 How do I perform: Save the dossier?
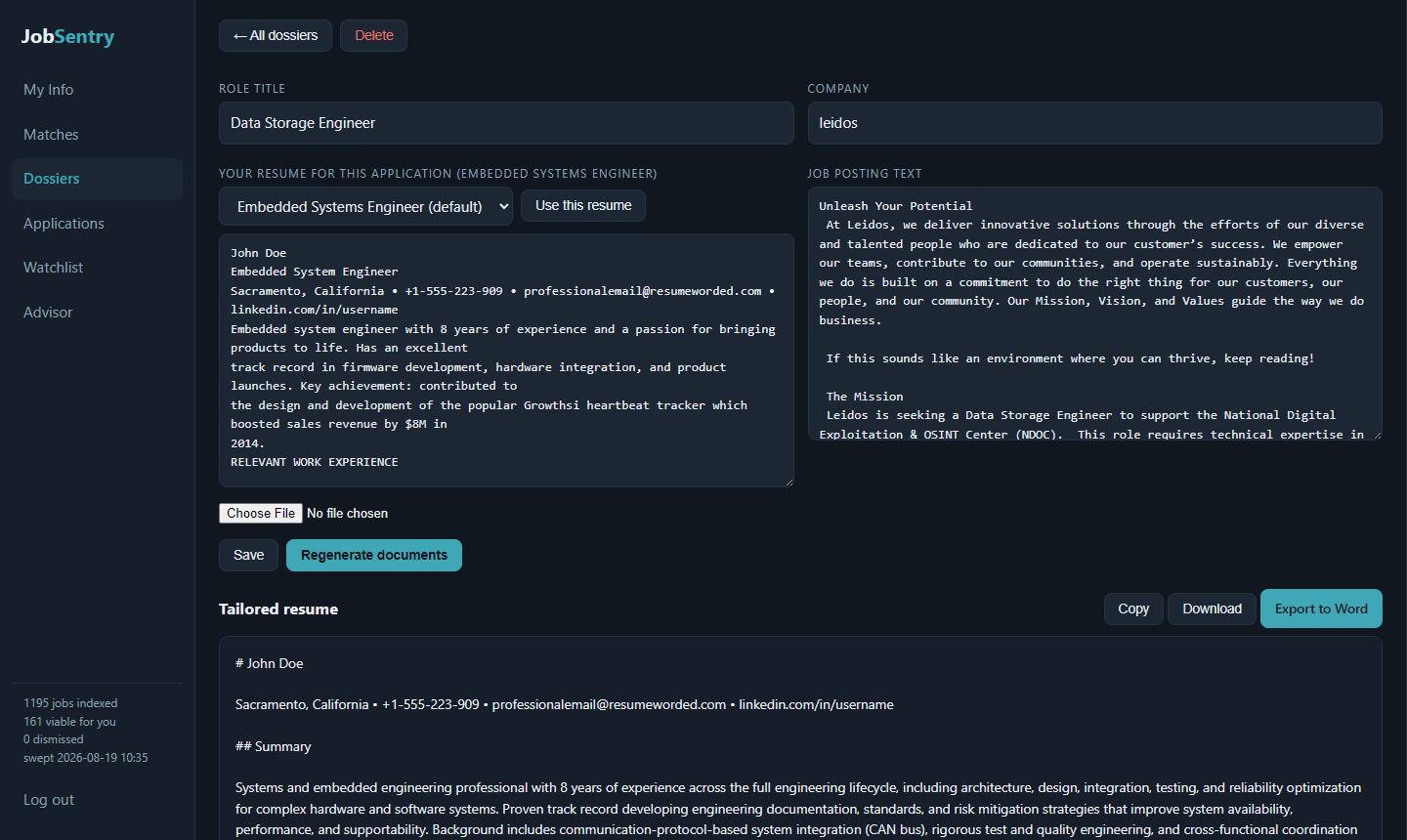(248, 555)
